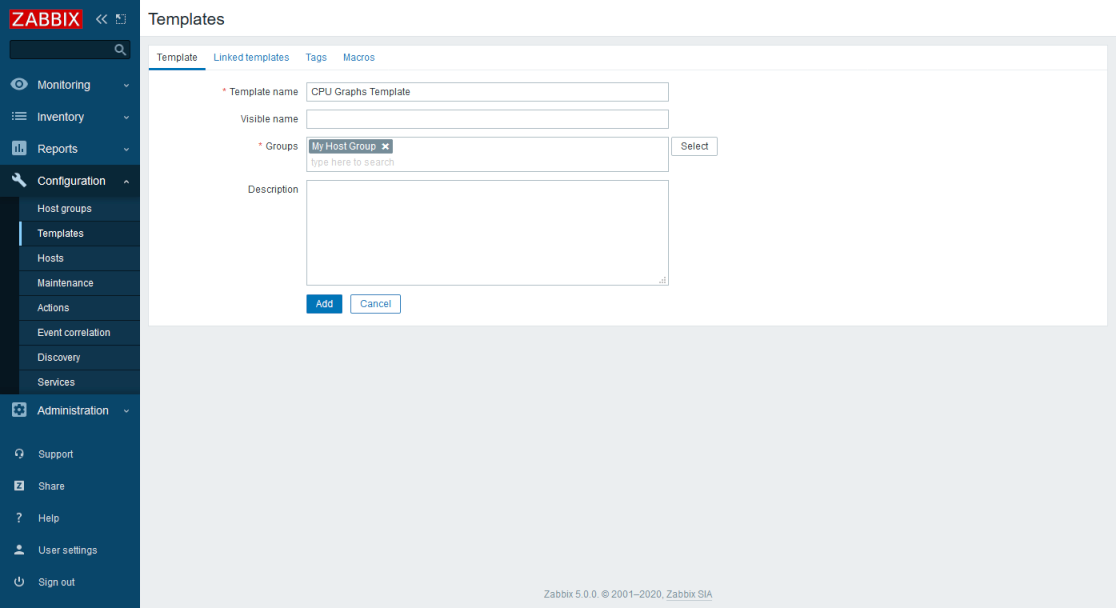
Task: Click the Zabbix logo
Action: (46, 19)
